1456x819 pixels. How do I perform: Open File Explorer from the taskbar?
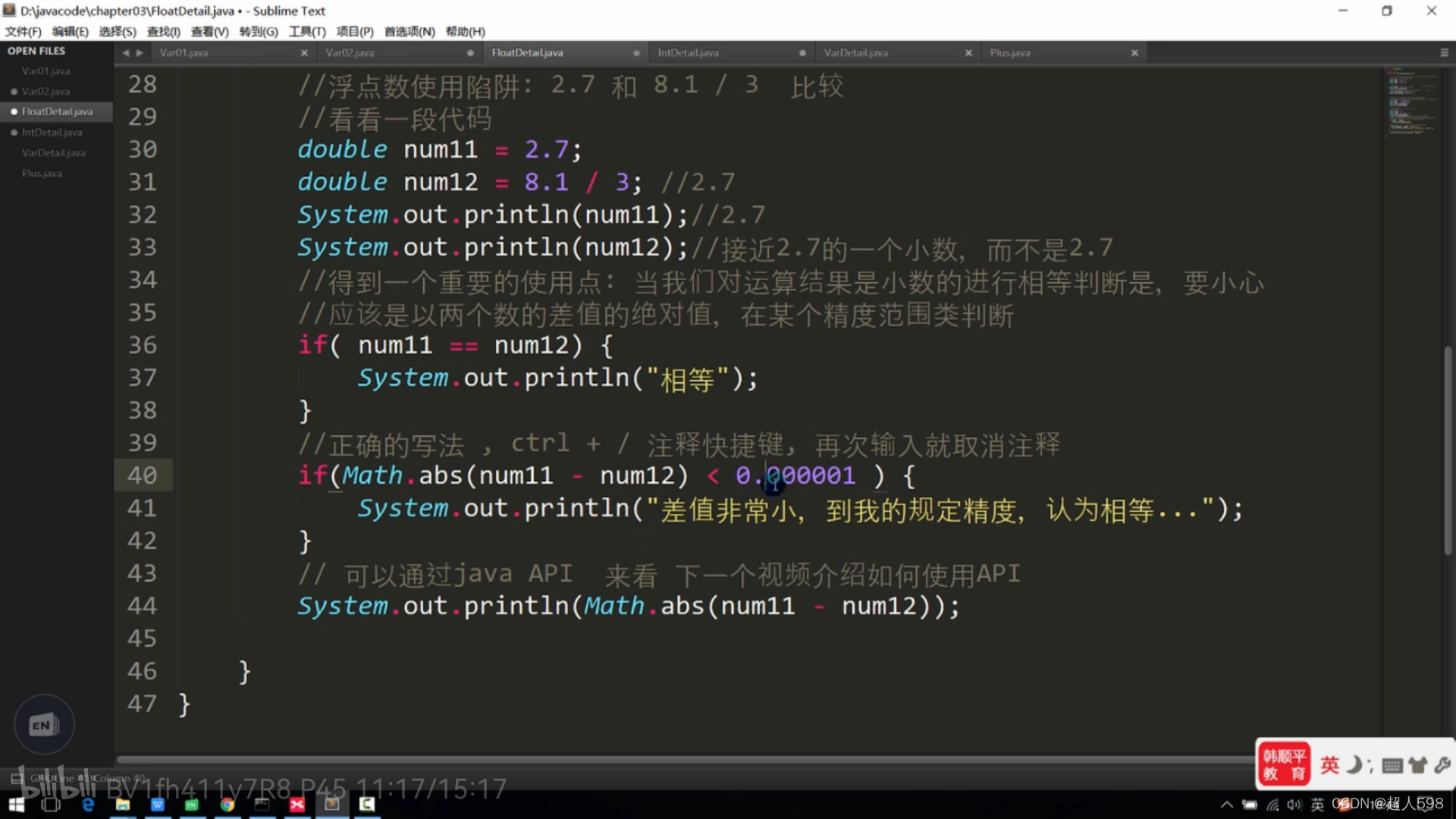[123, 805]
